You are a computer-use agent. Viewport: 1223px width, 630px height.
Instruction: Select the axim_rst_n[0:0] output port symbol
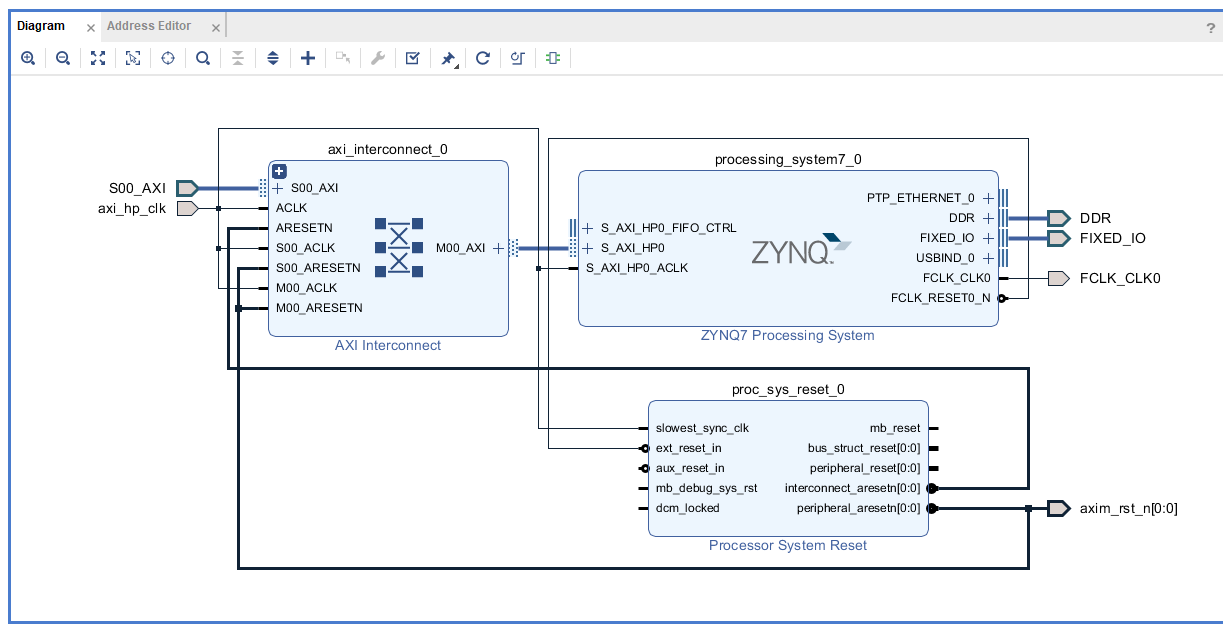pyautogui.click(x=1058, y=508)
